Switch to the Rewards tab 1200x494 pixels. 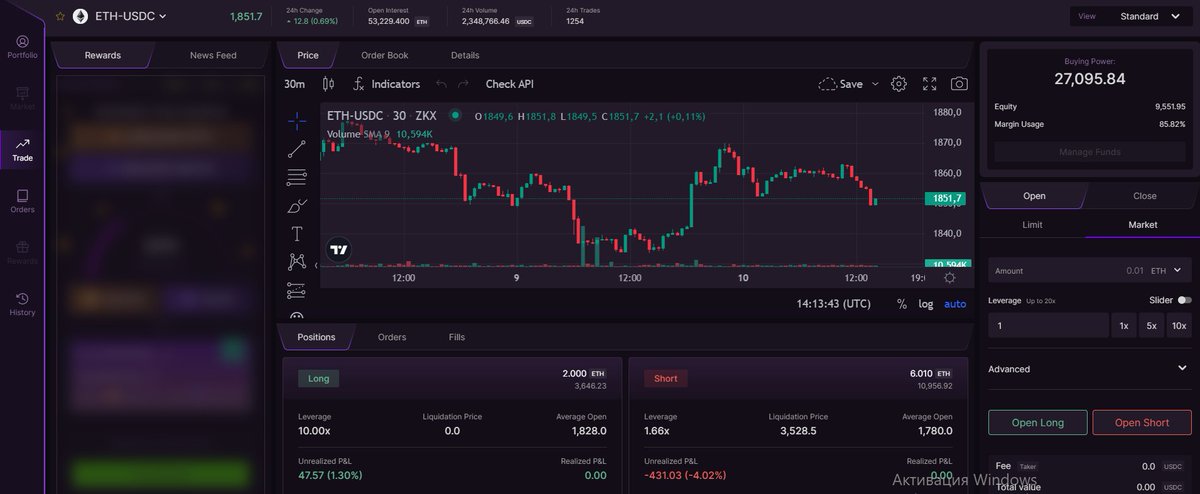[x=103, y=55]
